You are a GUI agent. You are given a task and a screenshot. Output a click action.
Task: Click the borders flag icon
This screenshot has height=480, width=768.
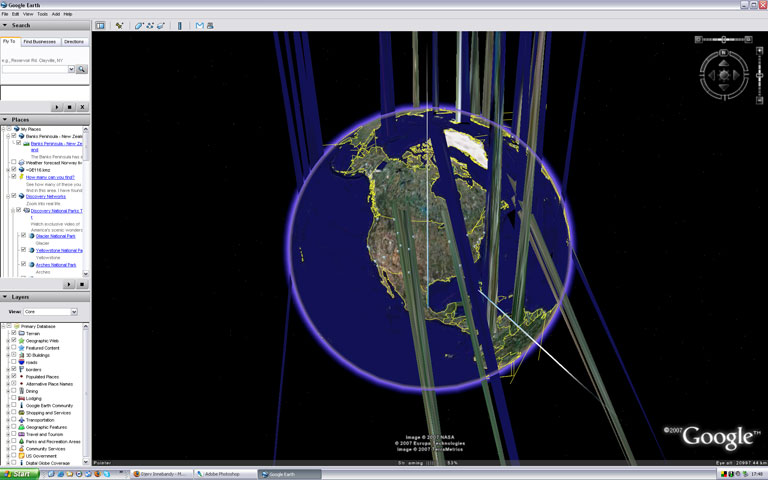point(21,369)
